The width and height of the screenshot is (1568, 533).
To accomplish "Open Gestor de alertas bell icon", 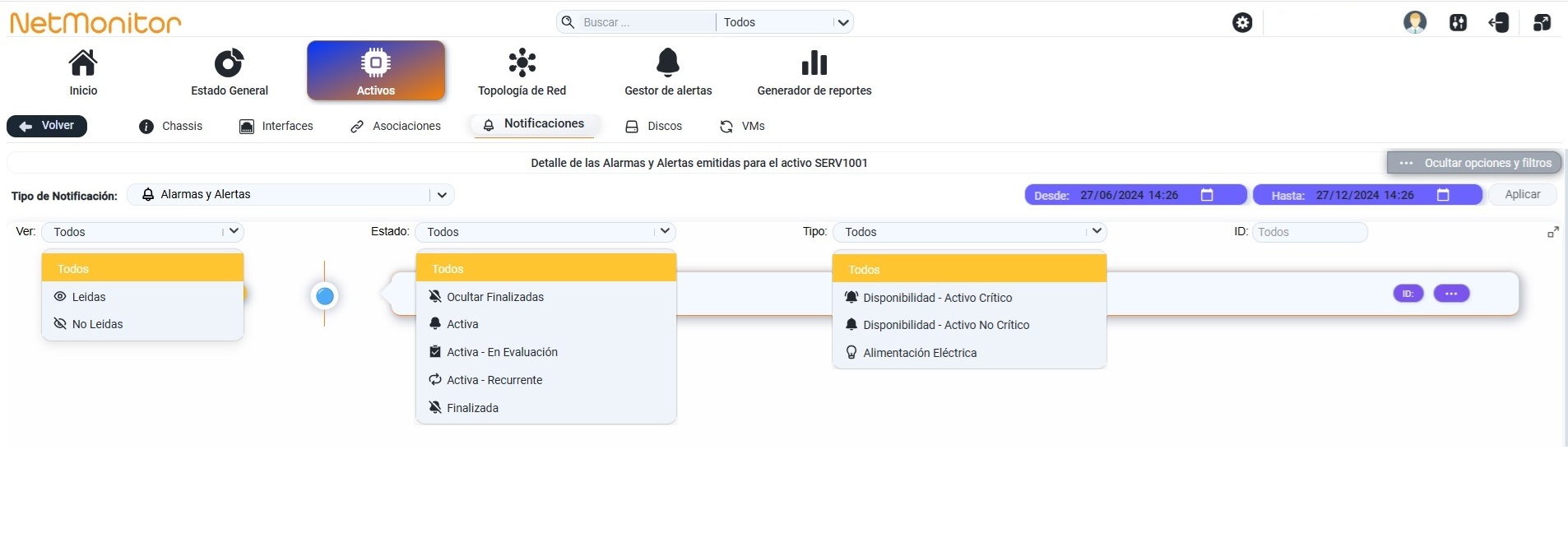I will pyautogui.click(x=668, y=63).
